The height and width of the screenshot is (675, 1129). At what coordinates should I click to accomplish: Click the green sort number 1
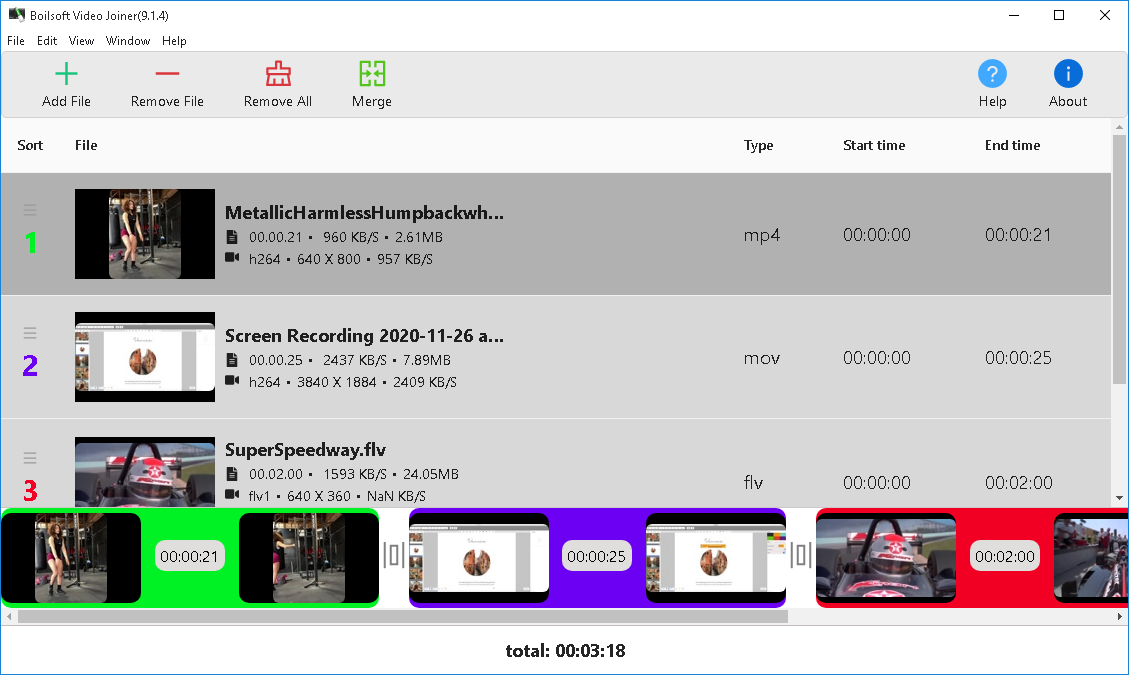pos(30,243)
